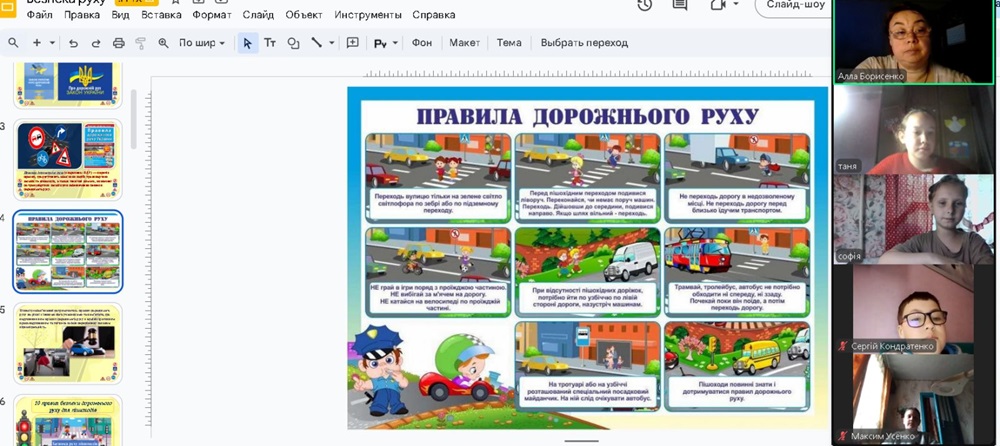
Task: Click the yellow school bus picture
Action: click(x=756, y=357)
